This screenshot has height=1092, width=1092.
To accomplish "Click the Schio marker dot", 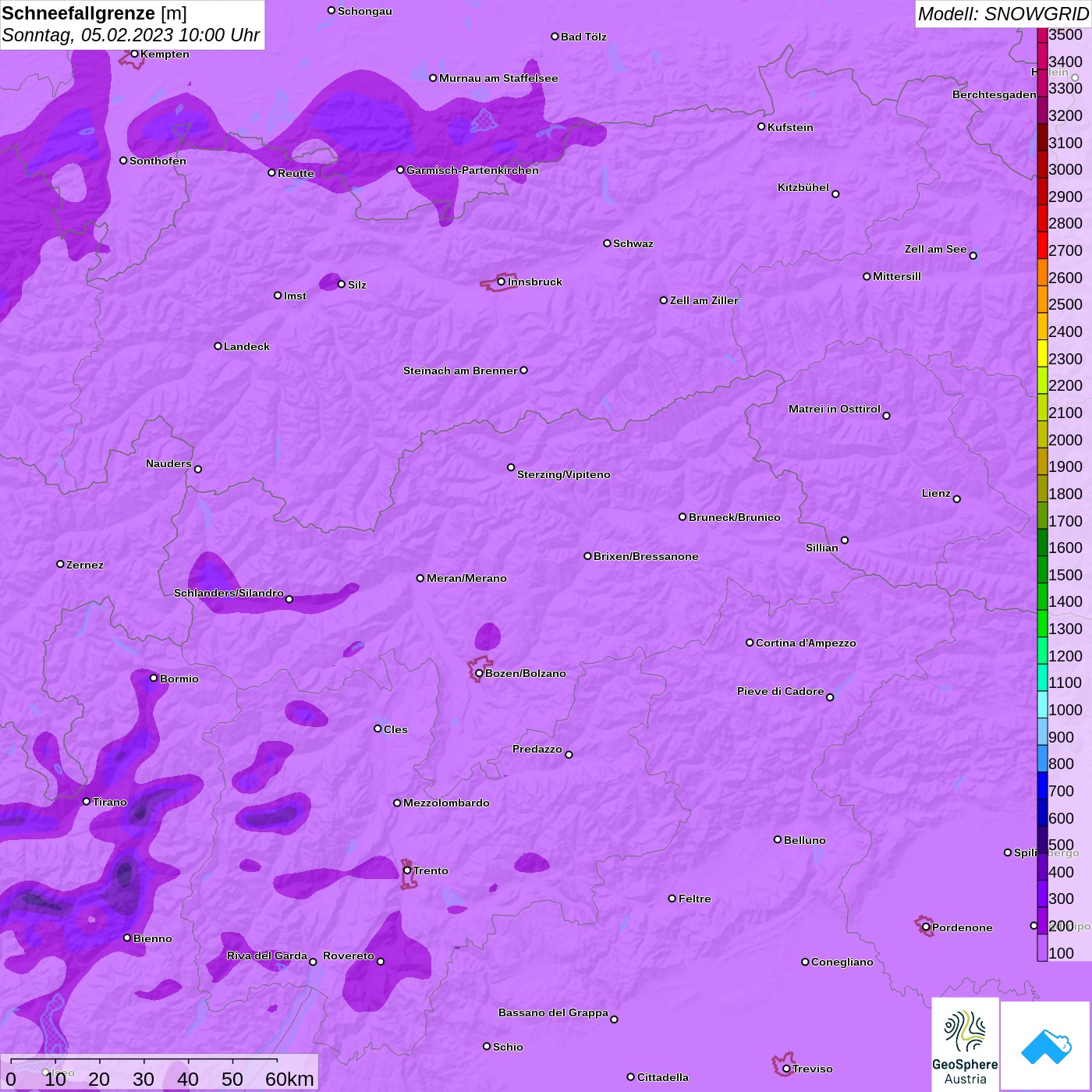I will 487,1046.
